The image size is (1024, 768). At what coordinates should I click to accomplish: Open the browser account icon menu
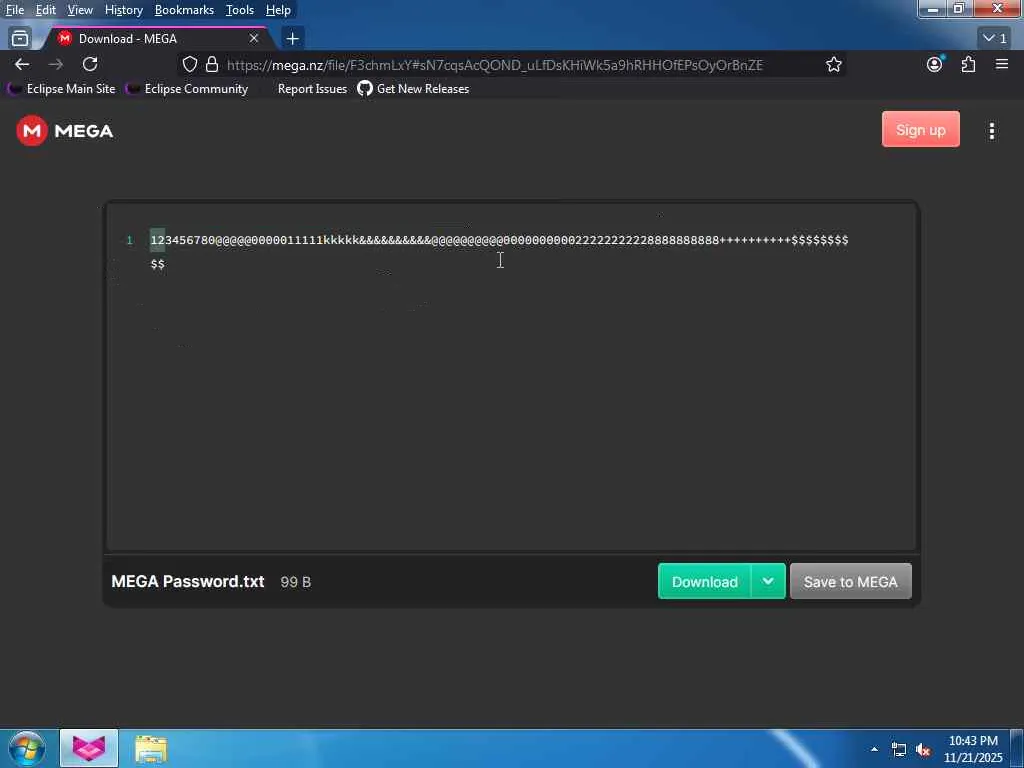935,64
